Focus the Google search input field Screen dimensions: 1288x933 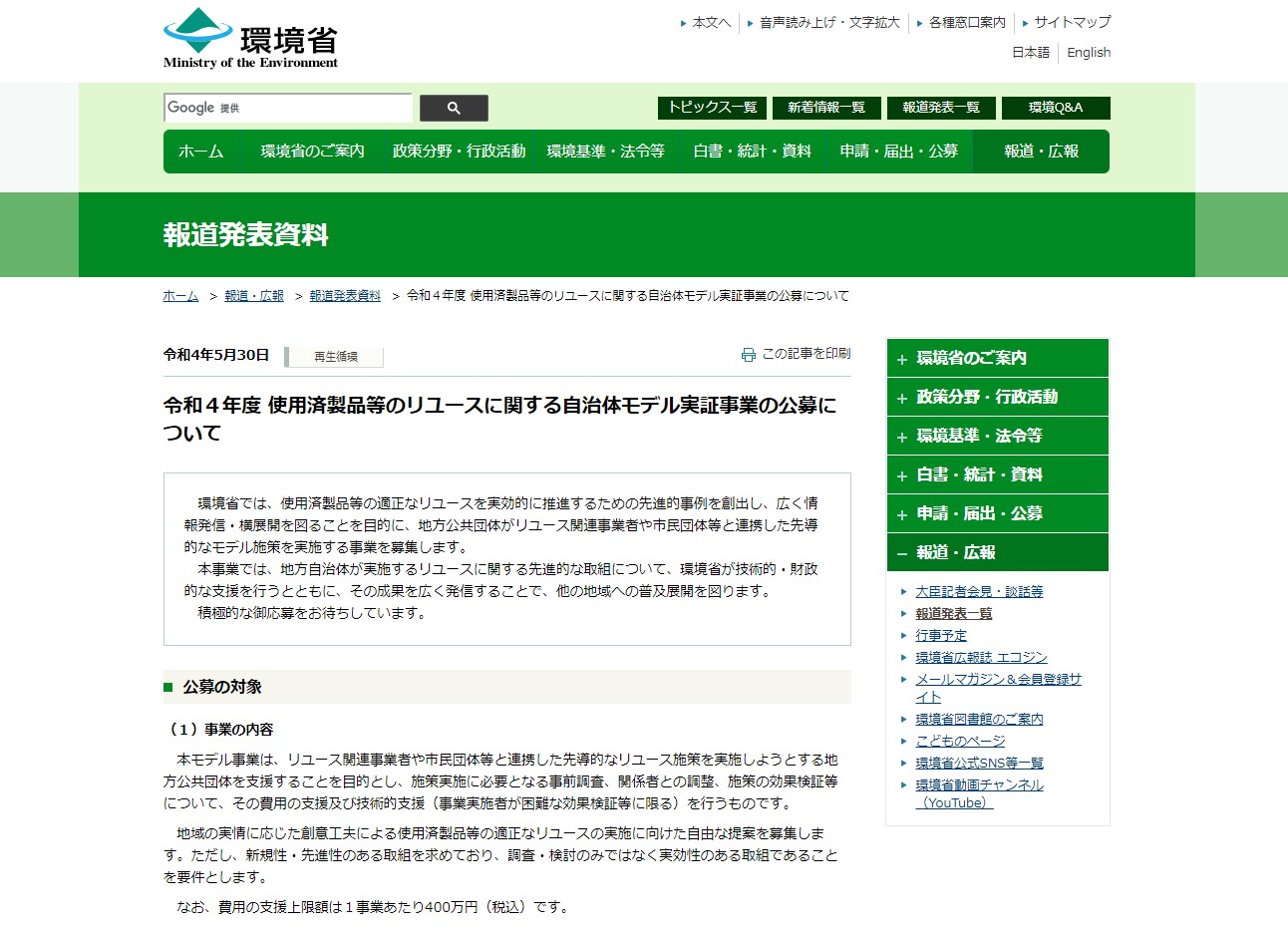click(x=287, y=108)
